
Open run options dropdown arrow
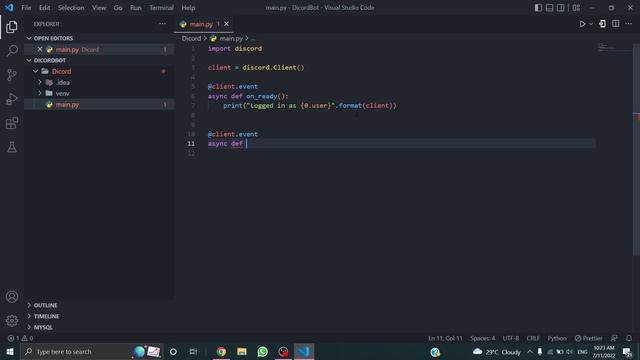(x=591, y=24)
